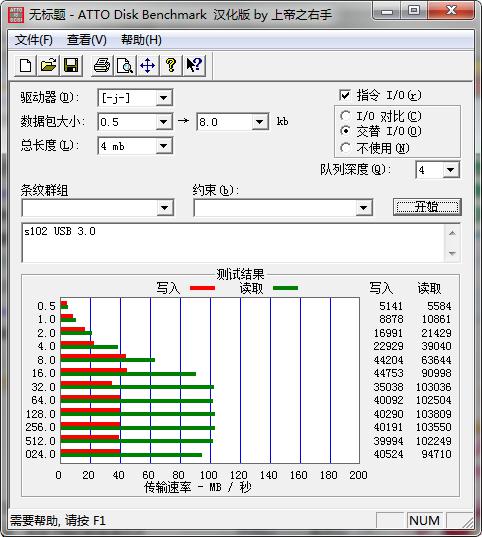Open the 驱动器 drive dropdown
Screen dimensions: 482x537
pos(164,98)
